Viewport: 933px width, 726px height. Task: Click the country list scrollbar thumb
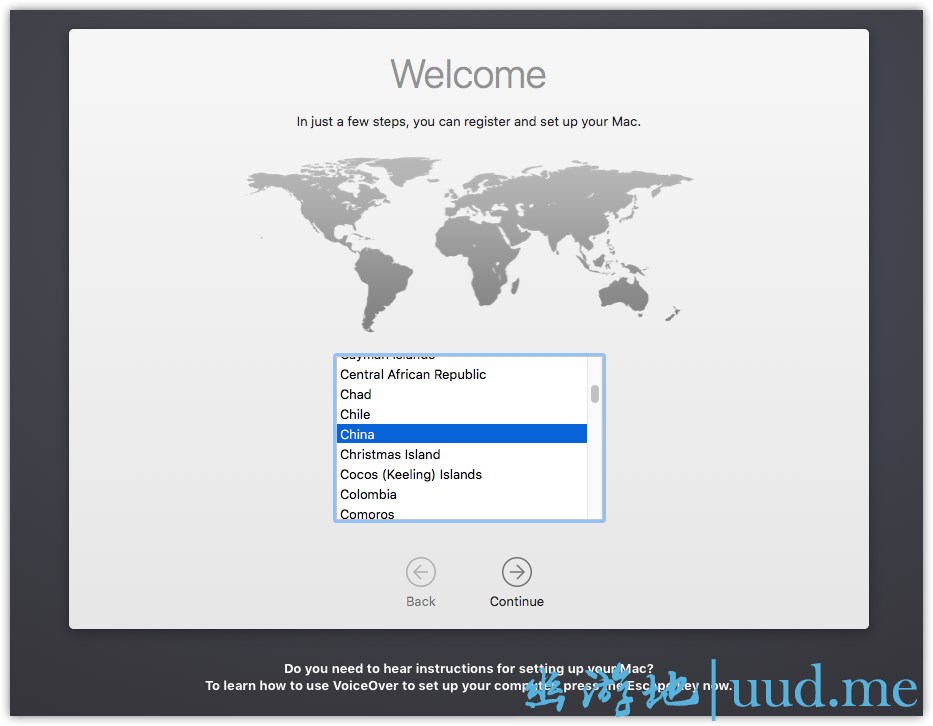tap(595, 393)
